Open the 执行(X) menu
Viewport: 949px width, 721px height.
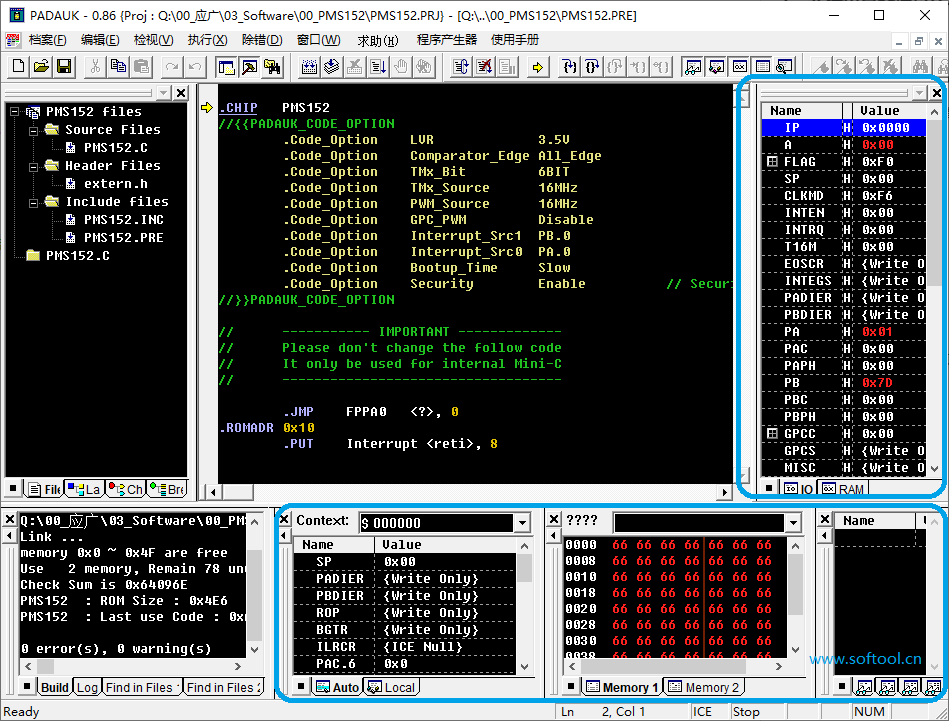tap(207, 40)
